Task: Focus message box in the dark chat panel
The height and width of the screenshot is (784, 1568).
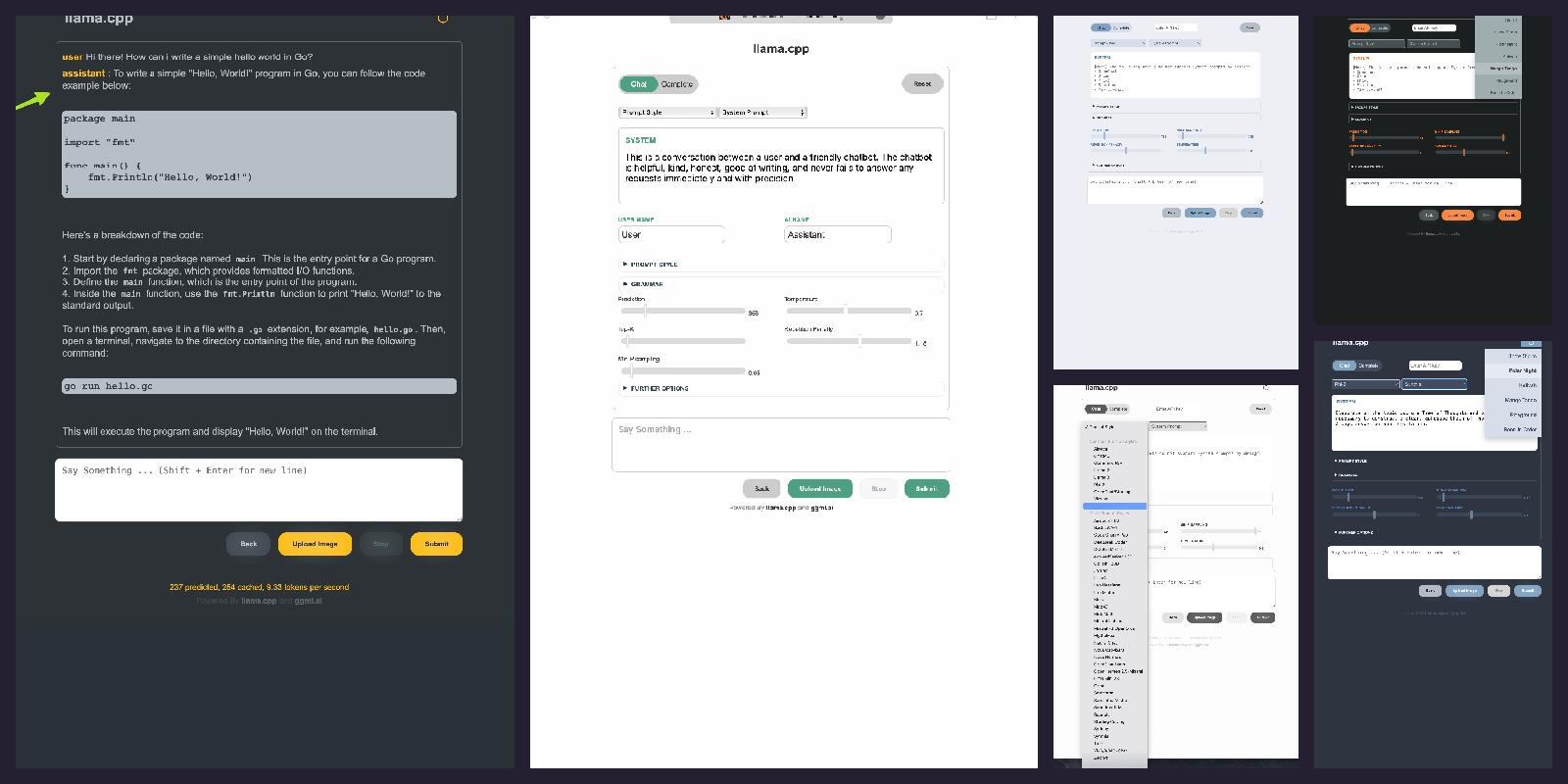Action: pos(259,490)
